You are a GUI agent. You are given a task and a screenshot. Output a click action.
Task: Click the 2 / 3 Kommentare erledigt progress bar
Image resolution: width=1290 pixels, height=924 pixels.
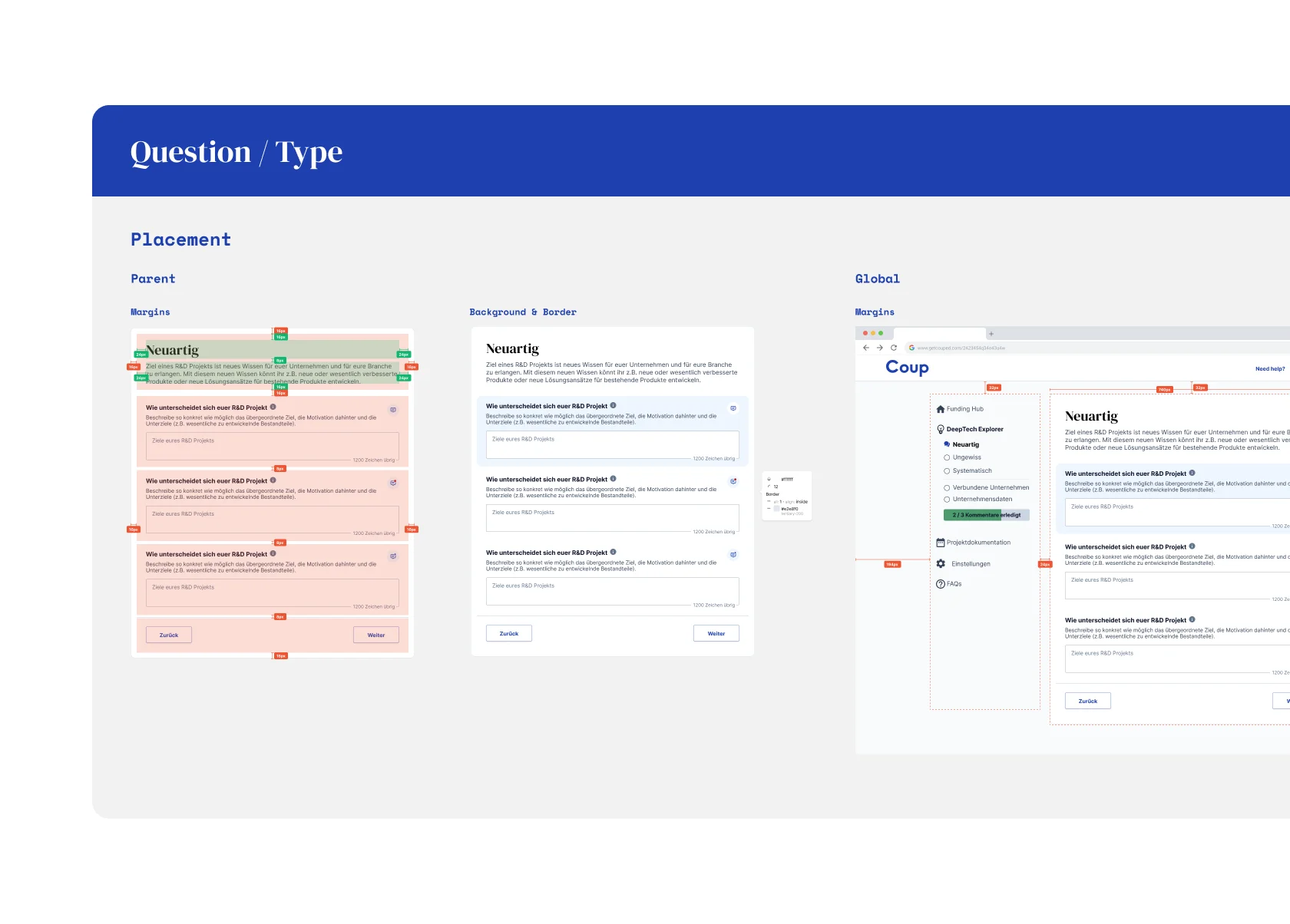(x=987, y=515)
